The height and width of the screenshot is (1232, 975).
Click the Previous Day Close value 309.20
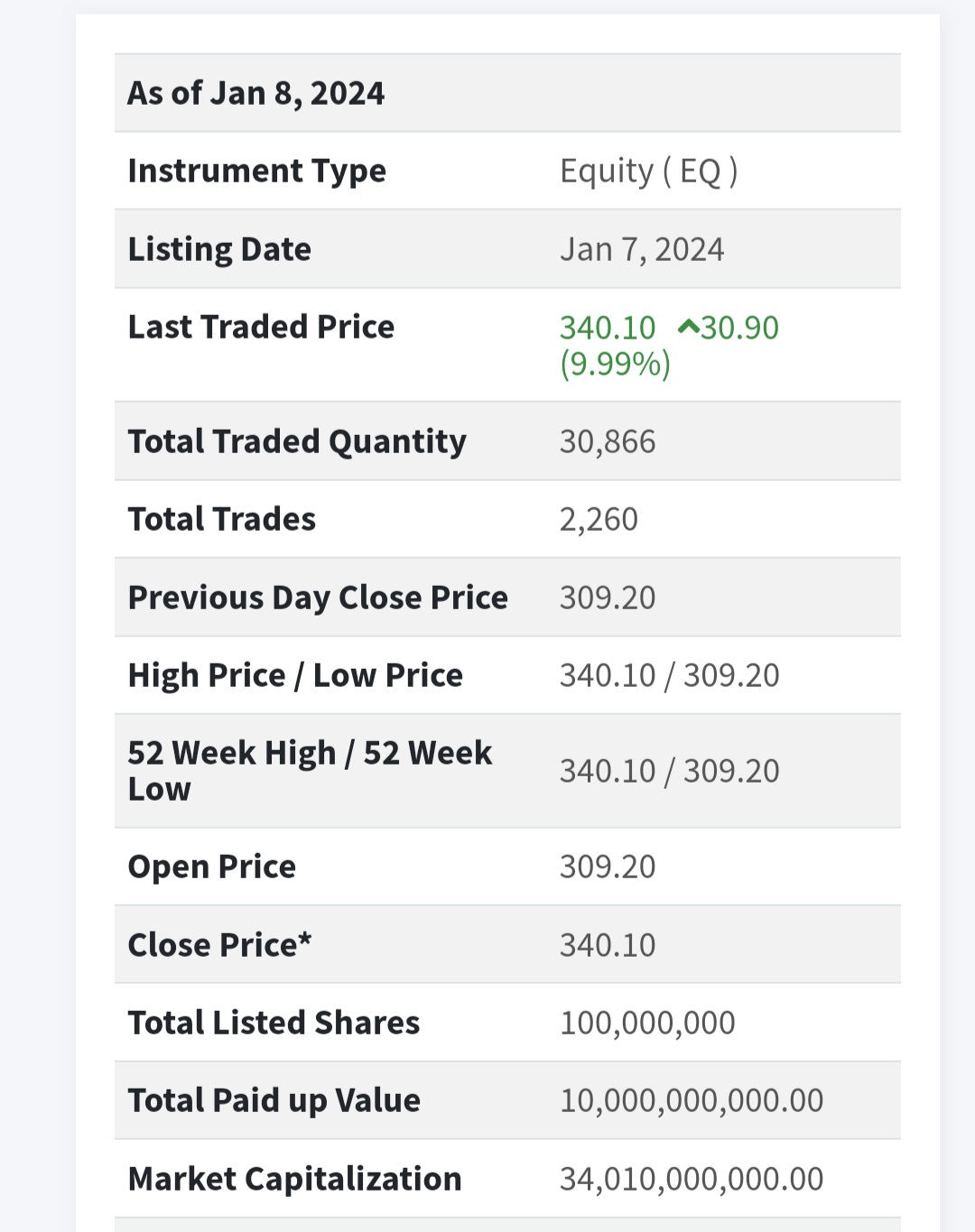(607, 597)
